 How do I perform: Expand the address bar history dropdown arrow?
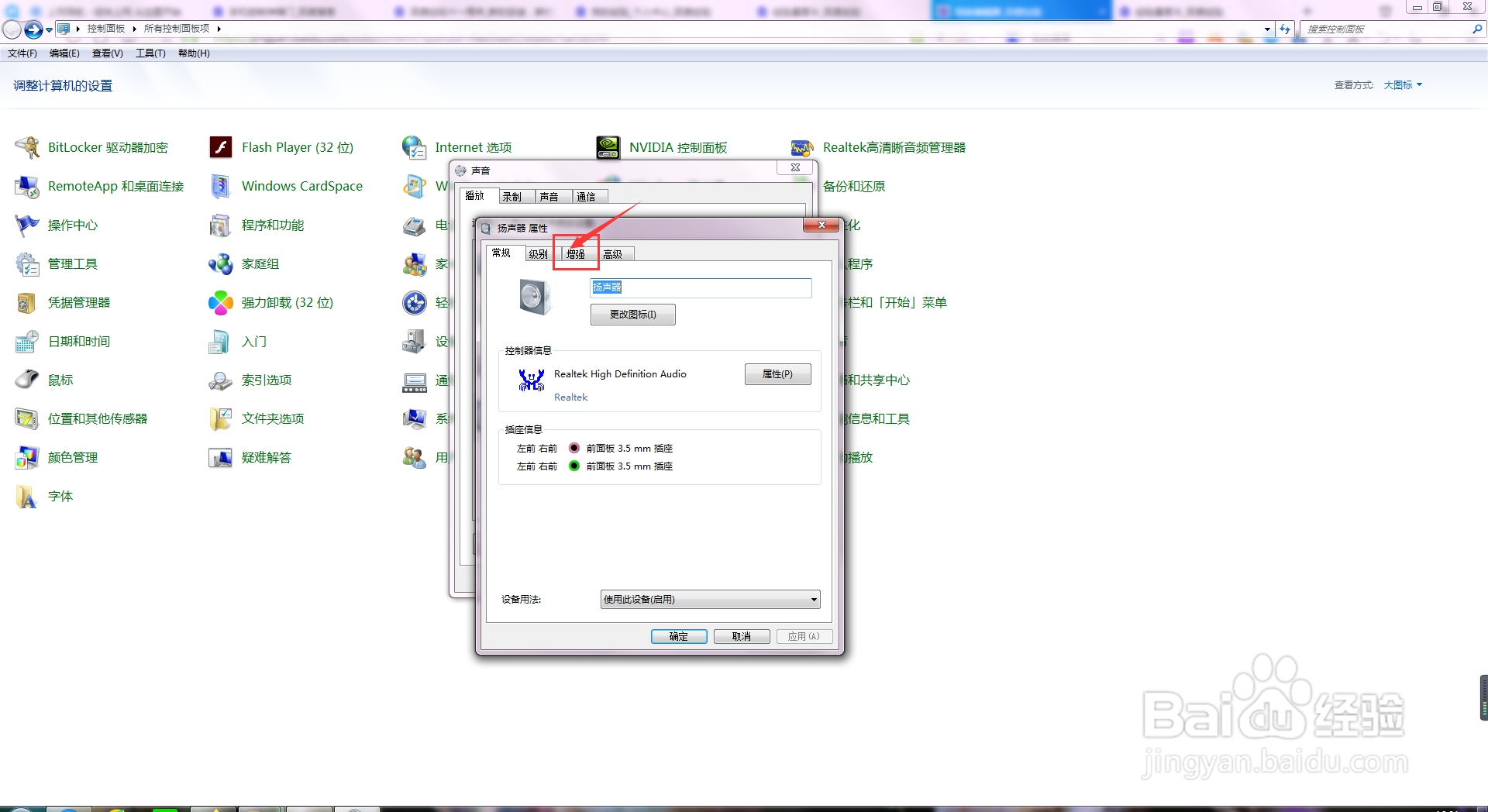click(x=1267, y=29)
